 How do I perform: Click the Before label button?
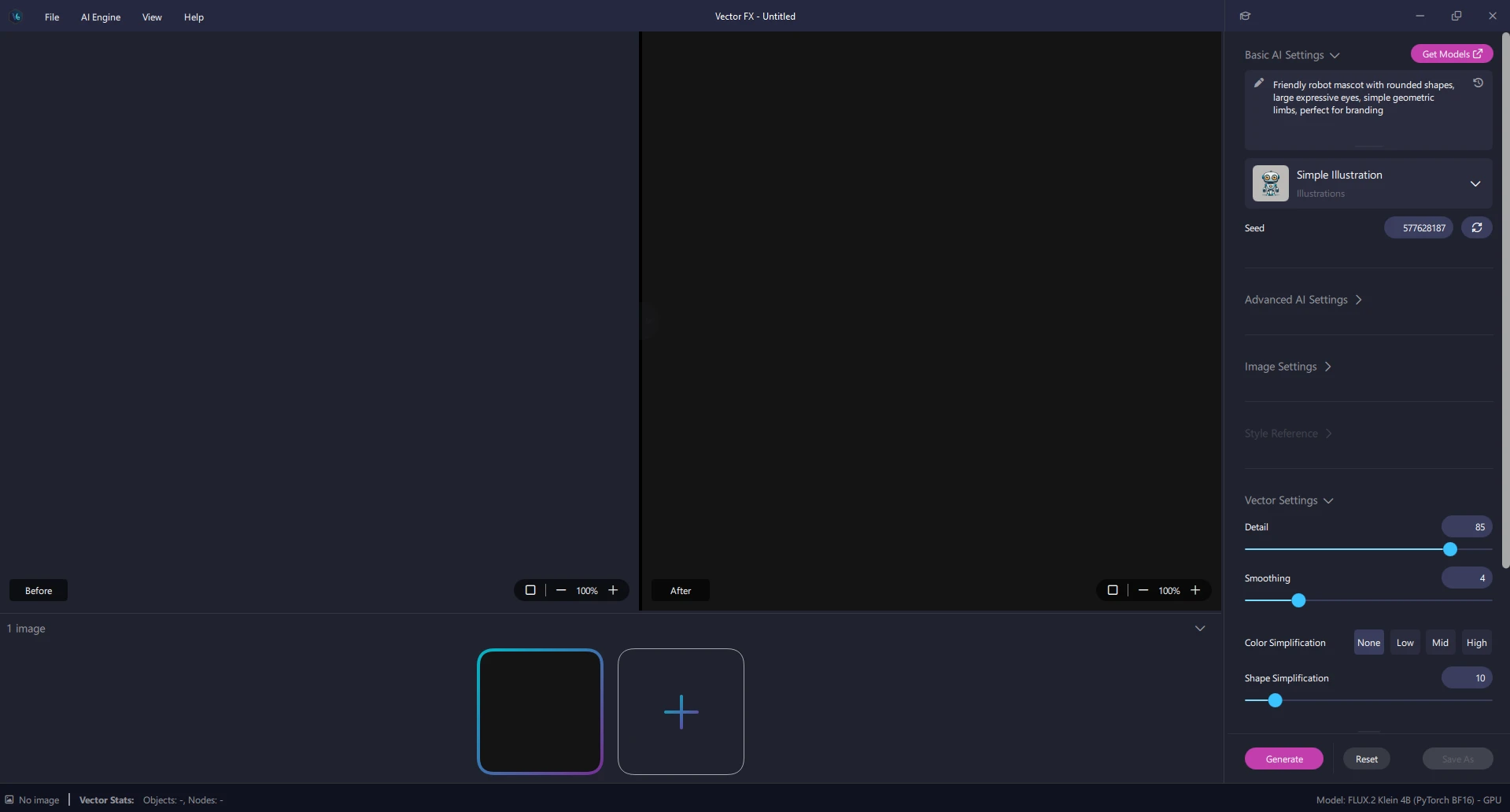[39, 590]
